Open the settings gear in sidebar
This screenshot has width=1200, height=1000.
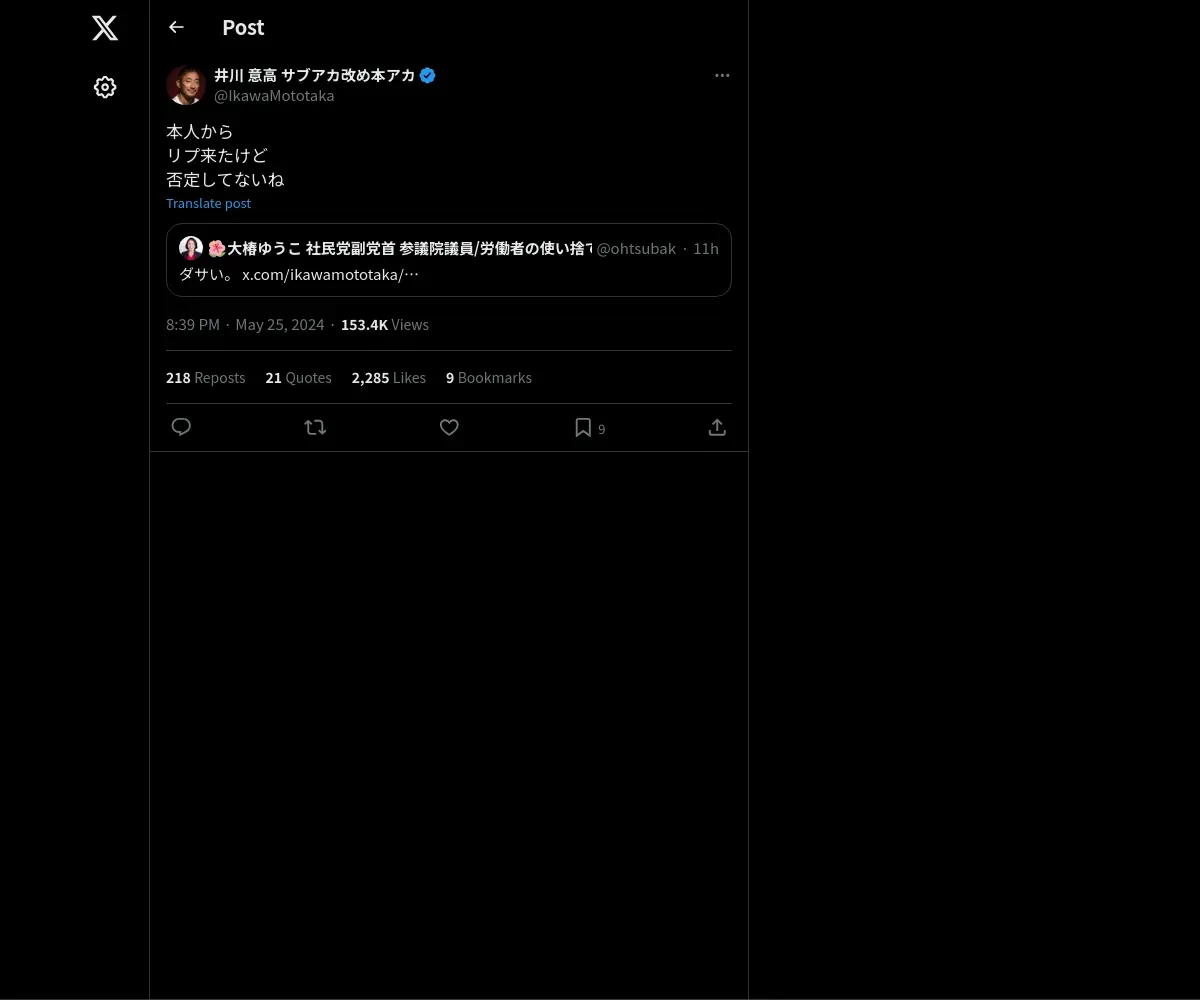pyautogui.click(x=105, y=87)
